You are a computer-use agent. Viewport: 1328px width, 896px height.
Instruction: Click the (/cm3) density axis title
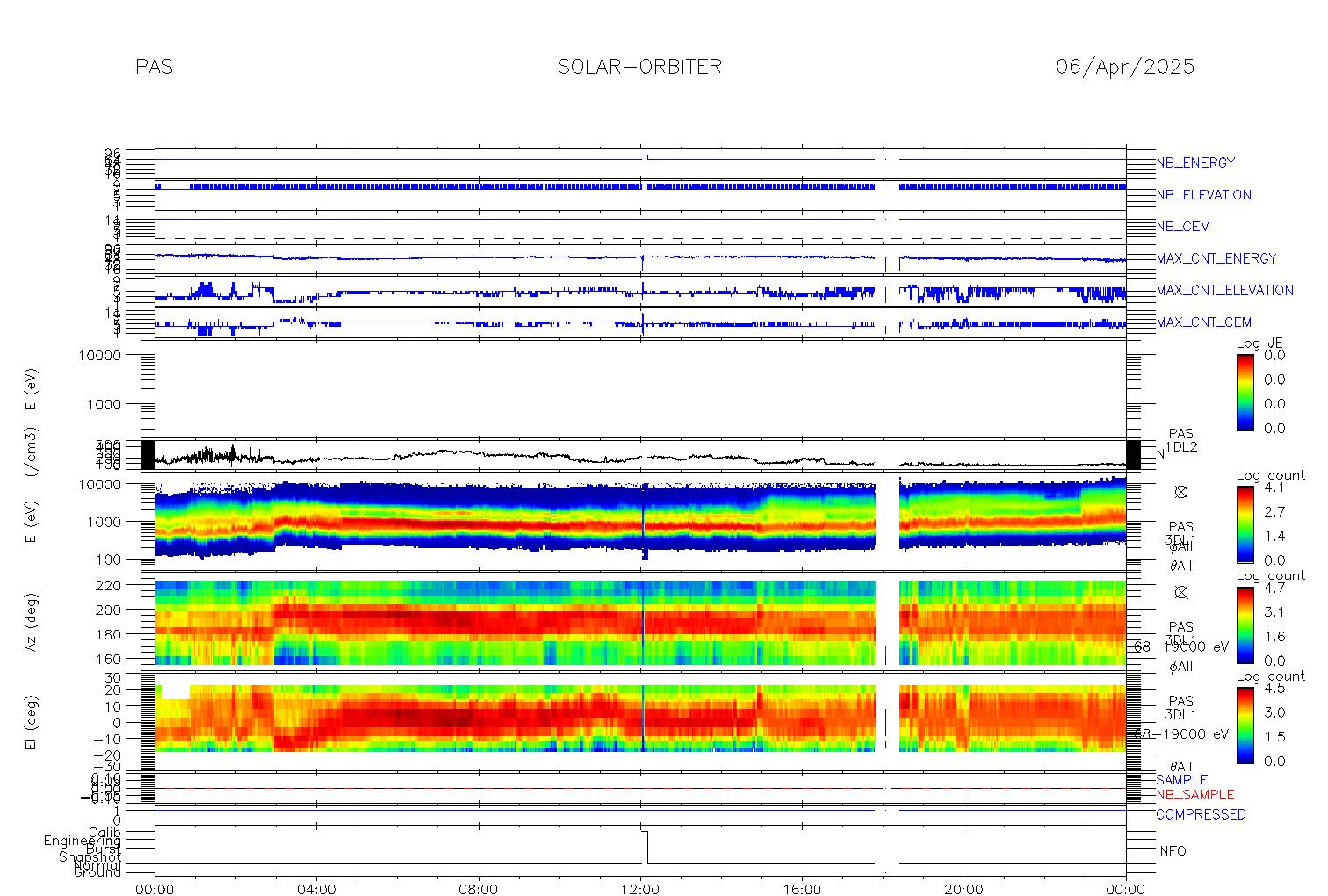(x=31, y=453)
